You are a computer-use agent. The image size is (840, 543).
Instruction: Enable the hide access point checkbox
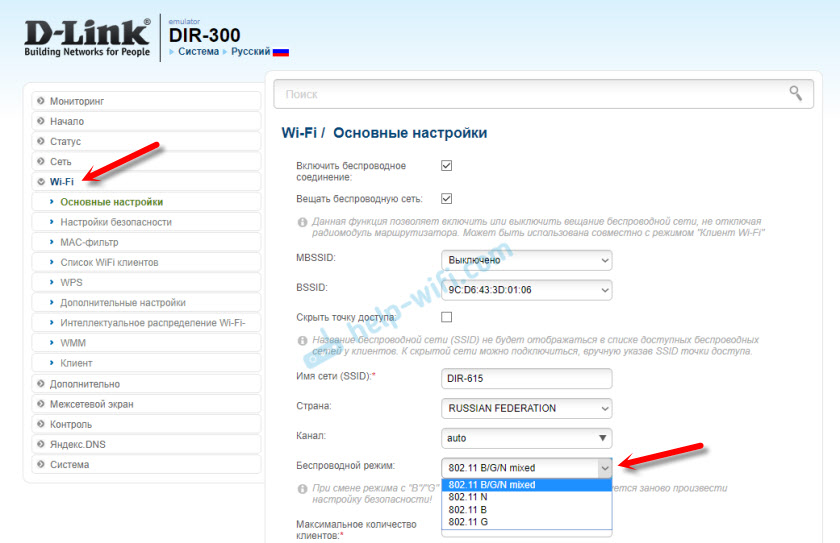(446, 317)
